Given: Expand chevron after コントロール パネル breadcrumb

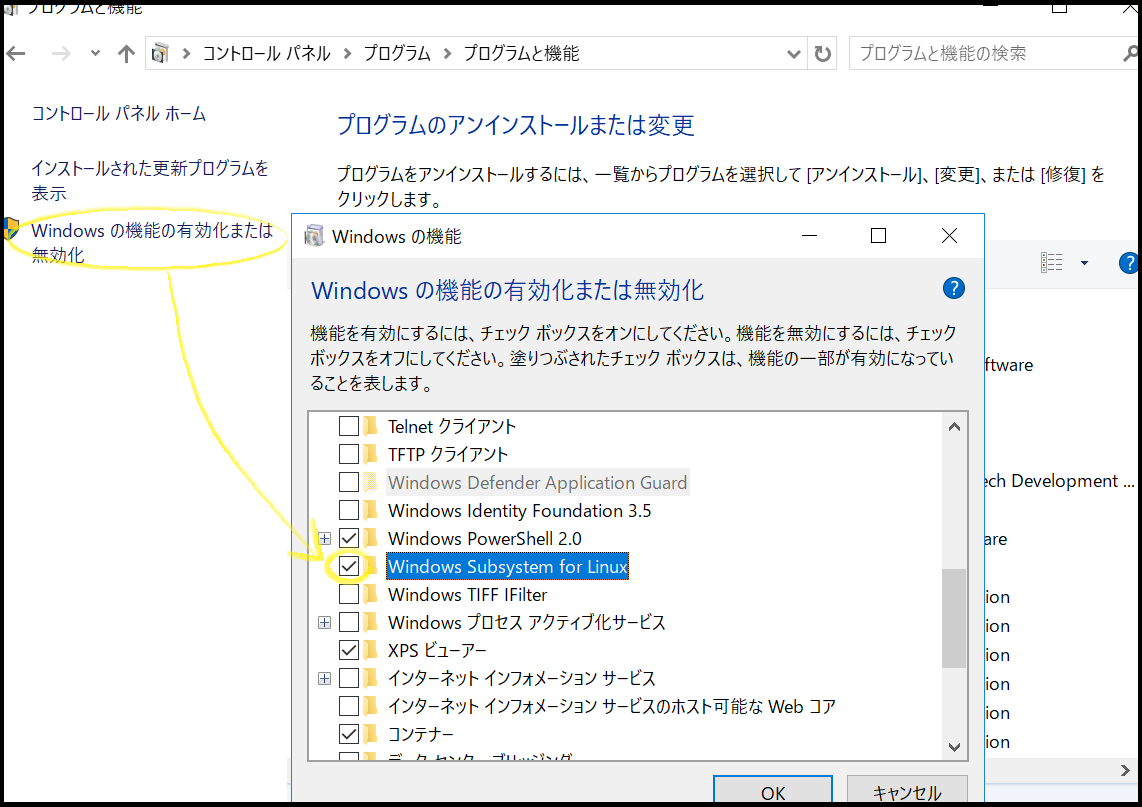Looking at the screenshot, I should pos(347,54).
